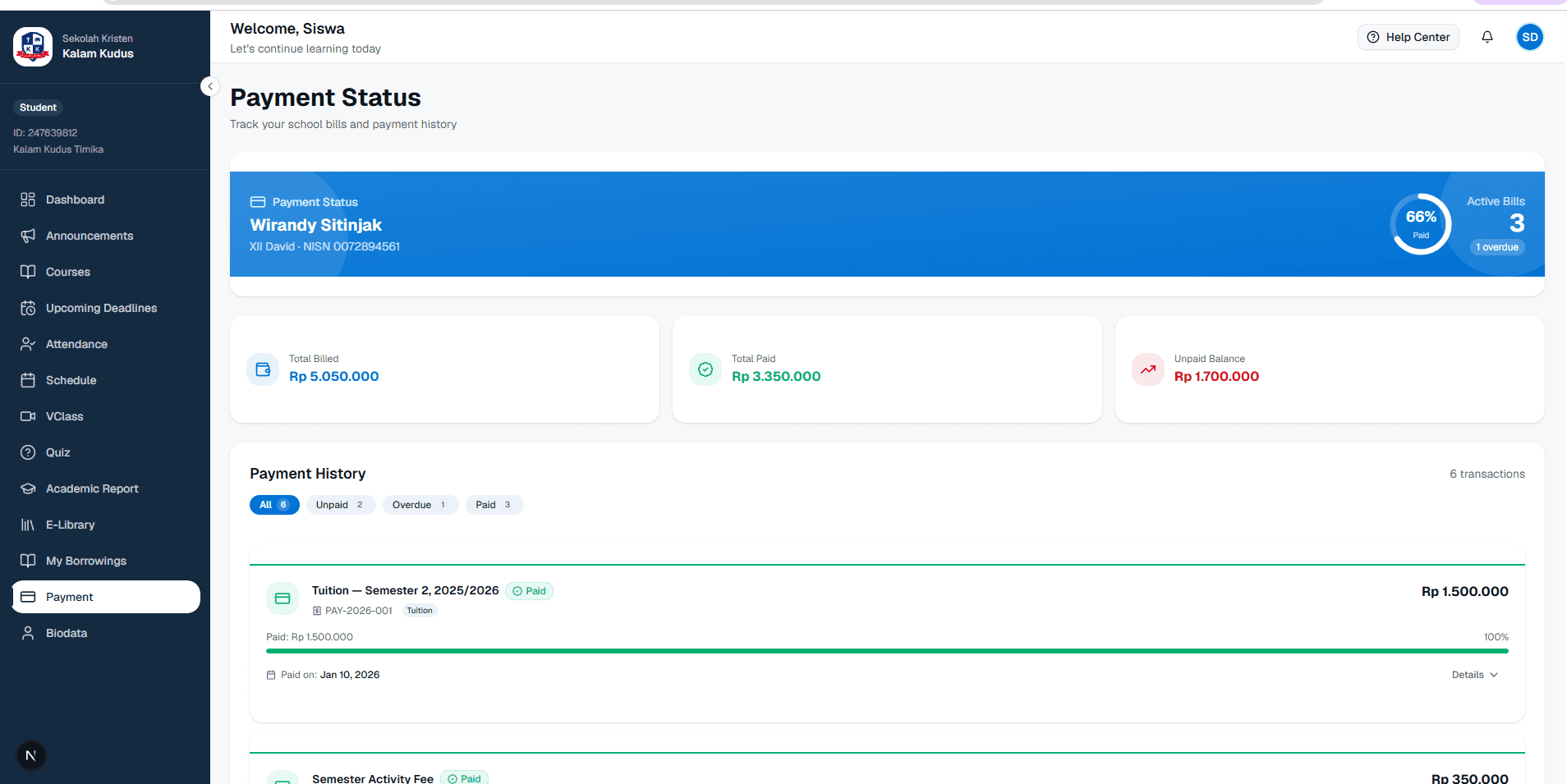Open notifications bell

1487,37
